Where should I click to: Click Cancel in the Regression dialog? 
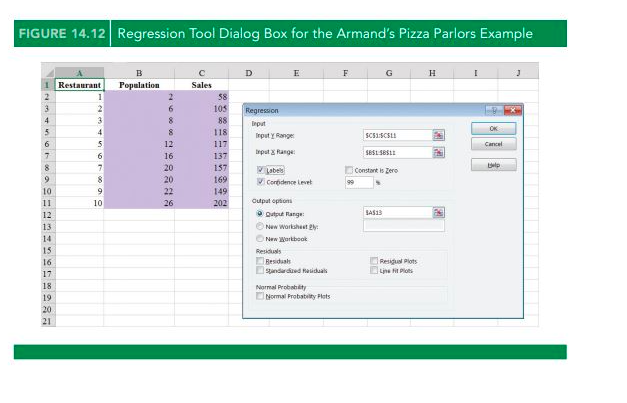[x=493, y=144]
